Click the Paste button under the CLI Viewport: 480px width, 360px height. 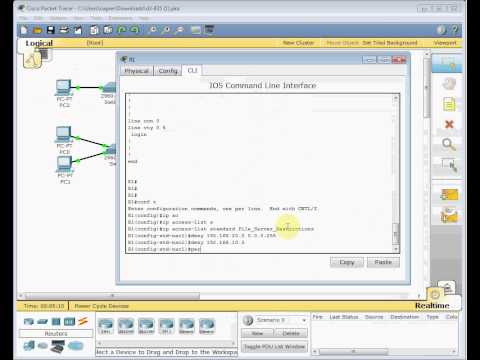click(x=383, y=262)
